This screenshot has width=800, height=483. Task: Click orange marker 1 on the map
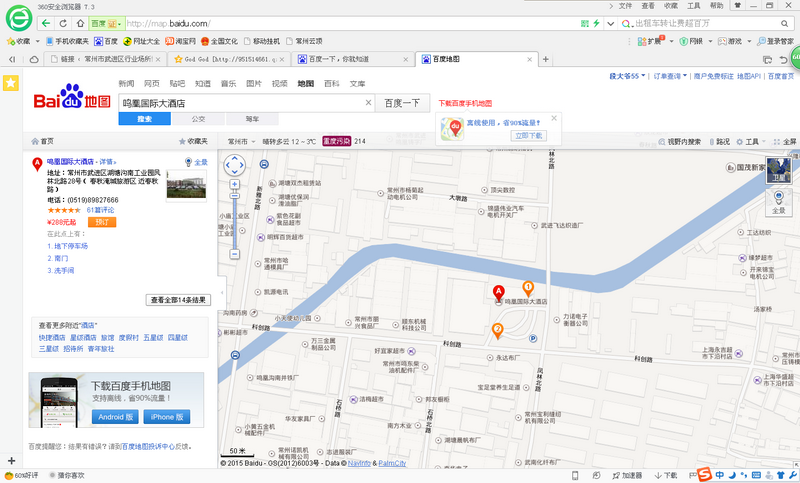(528, 288)
